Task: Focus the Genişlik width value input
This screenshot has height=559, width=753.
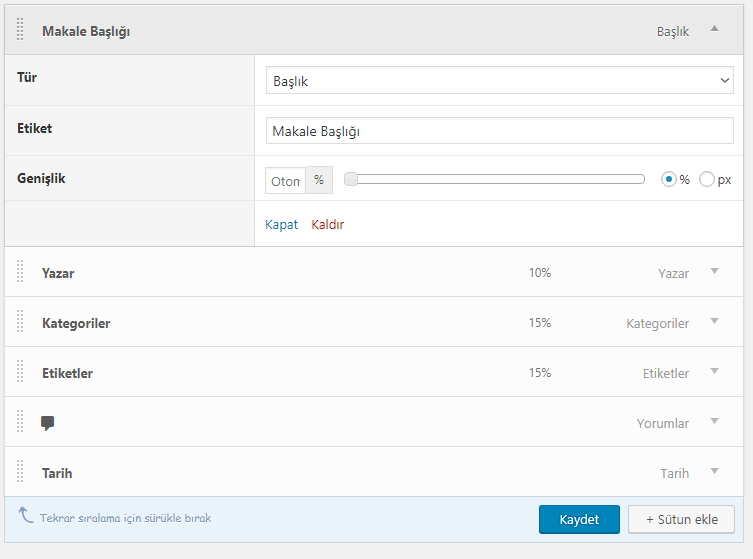Action: 285,181
